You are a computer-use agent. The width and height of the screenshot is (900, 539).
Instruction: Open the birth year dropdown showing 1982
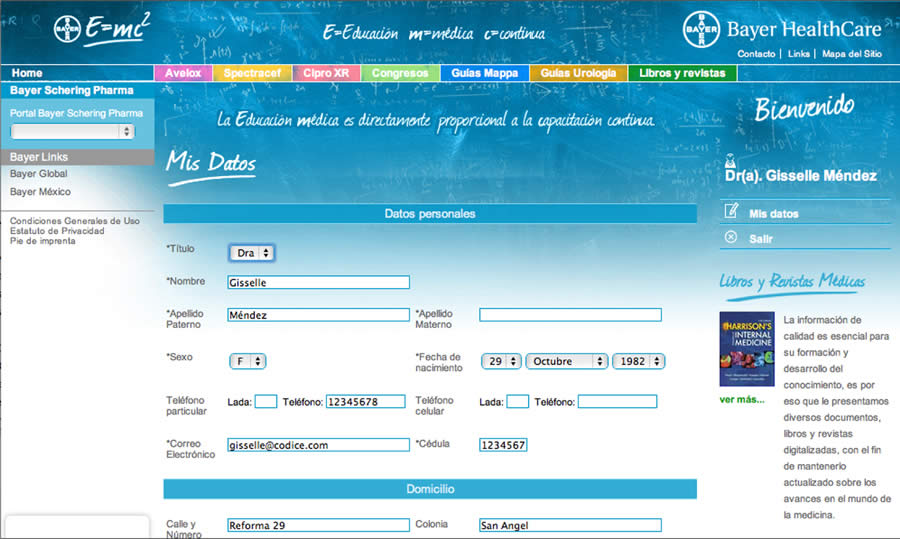[638, 361]
